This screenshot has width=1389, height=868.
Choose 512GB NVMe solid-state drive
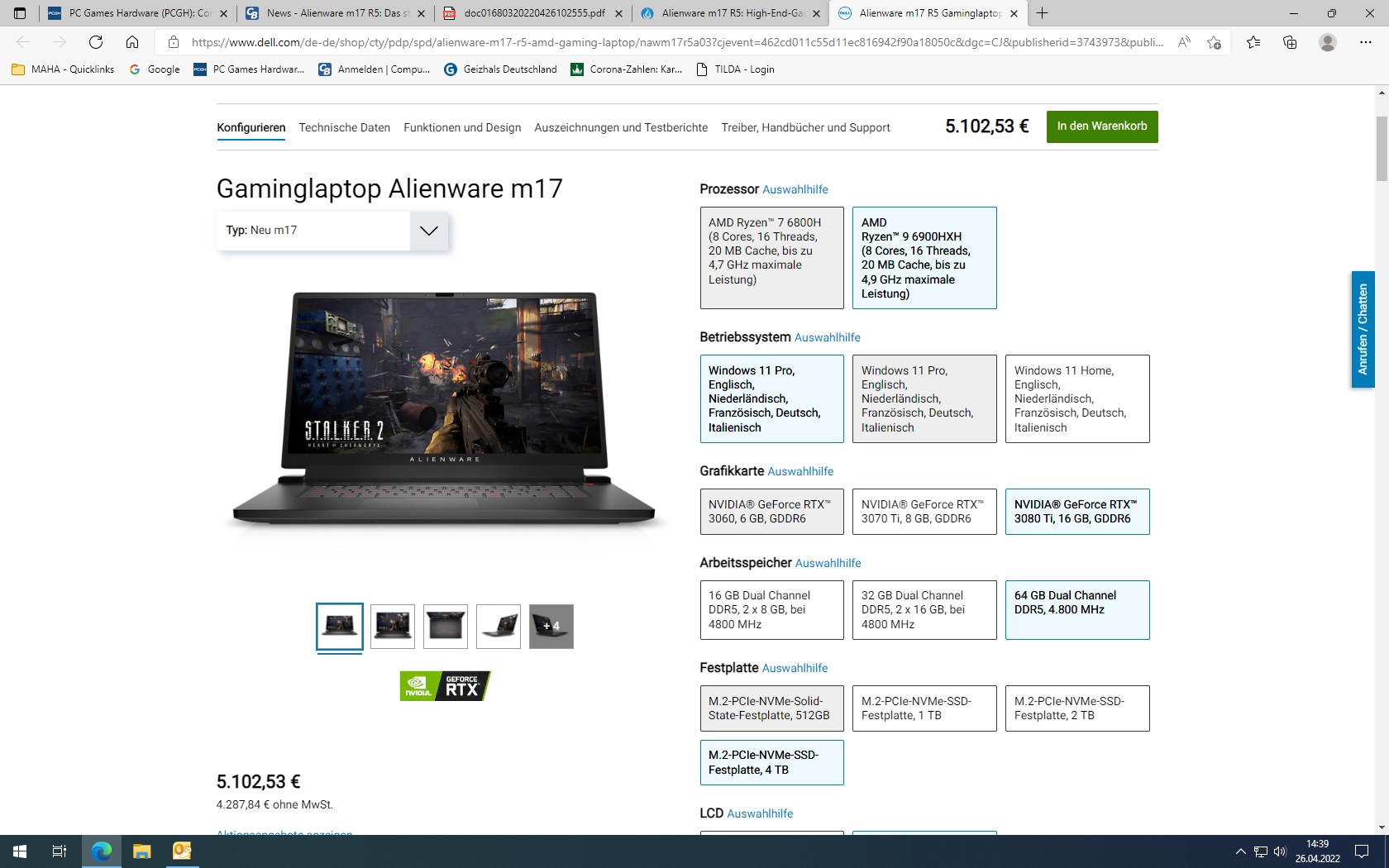point(772,708)
